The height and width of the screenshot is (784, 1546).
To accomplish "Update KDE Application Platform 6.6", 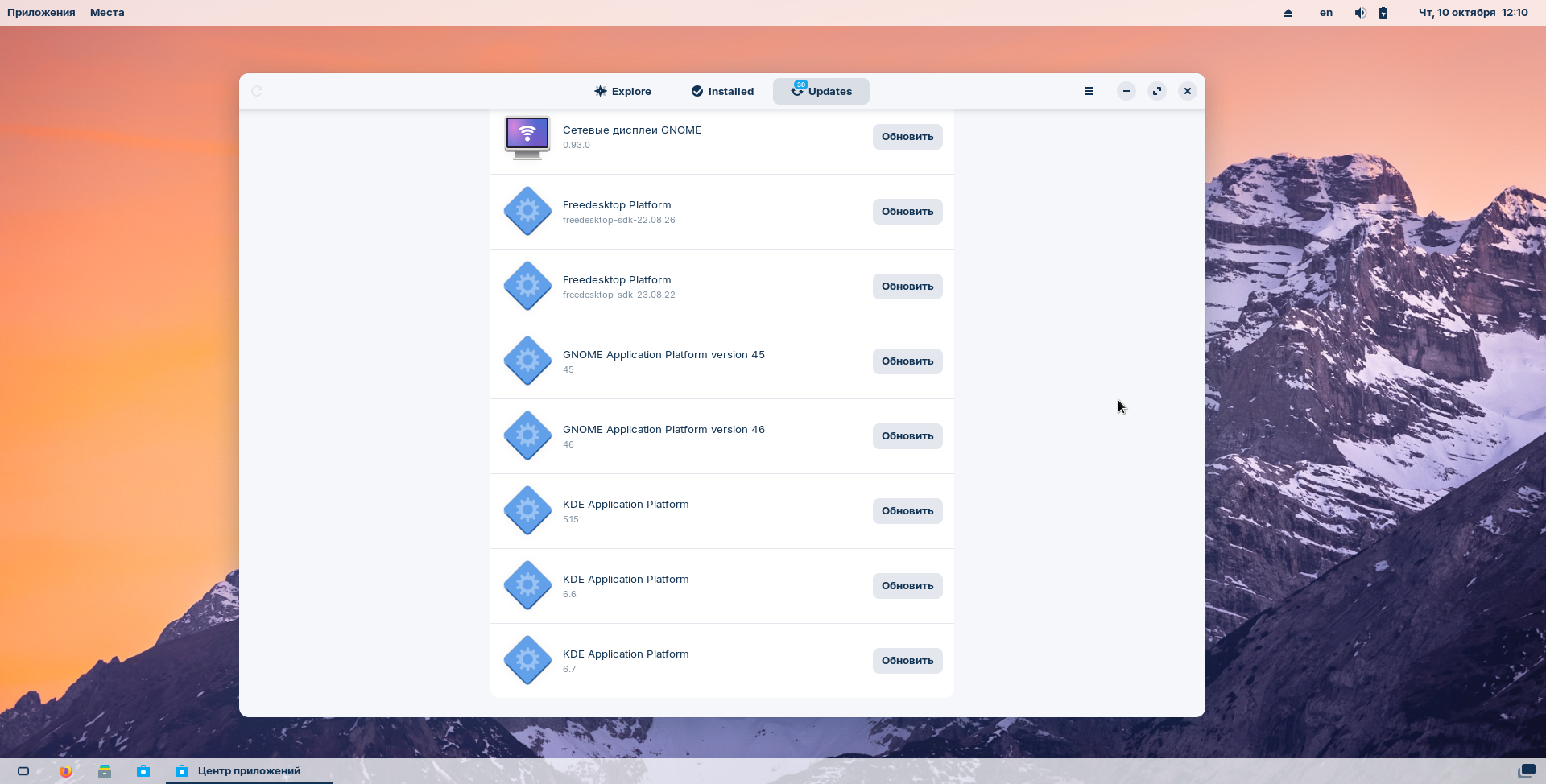I will [907, 586].
